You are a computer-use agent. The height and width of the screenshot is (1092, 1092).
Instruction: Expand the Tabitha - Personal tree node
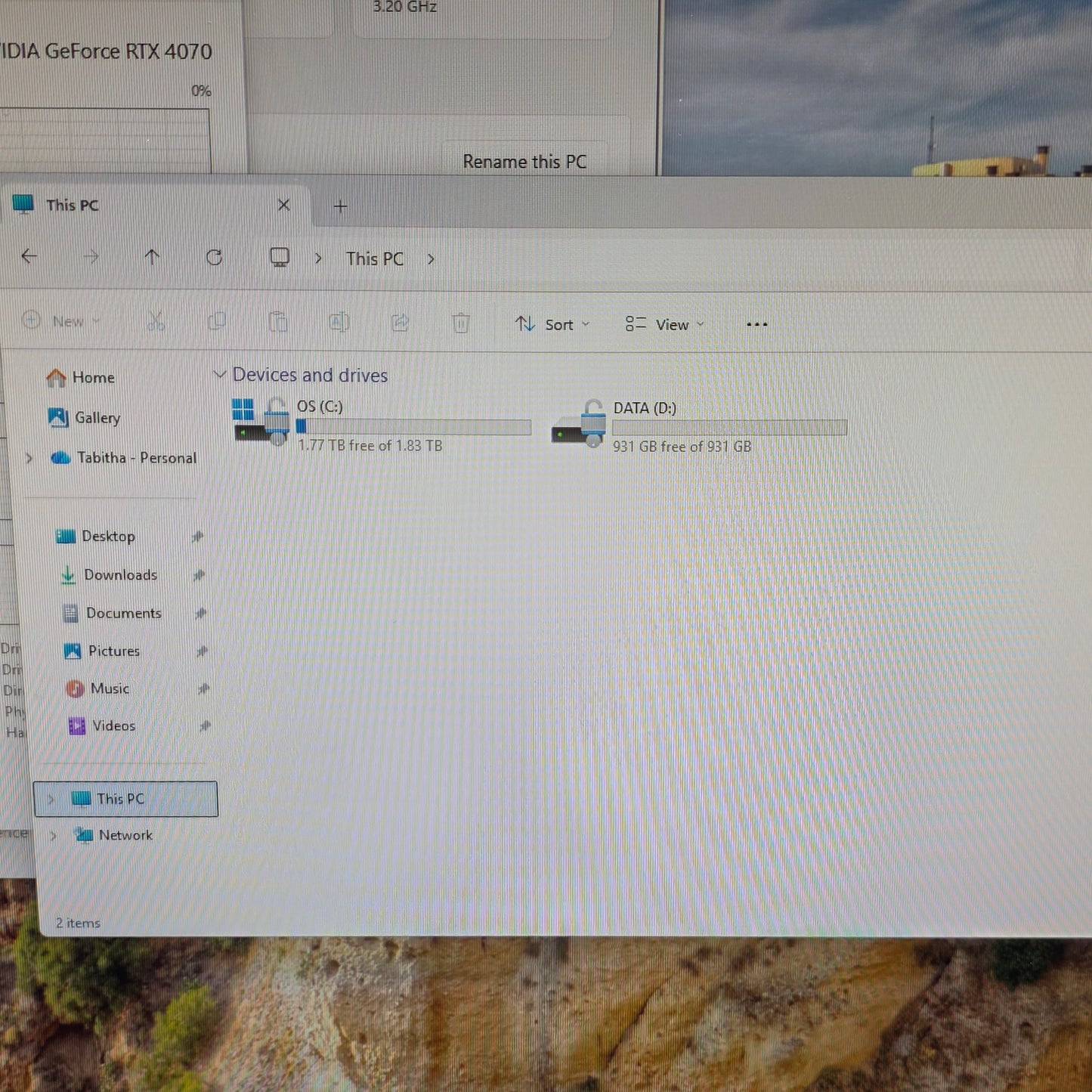(x=29, y=458)
